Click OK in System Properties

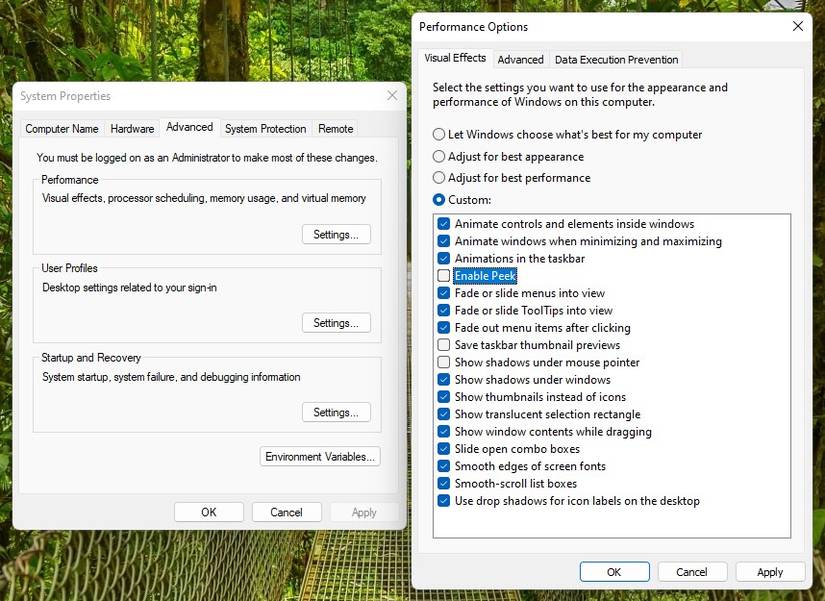click(x=209, y=513)
